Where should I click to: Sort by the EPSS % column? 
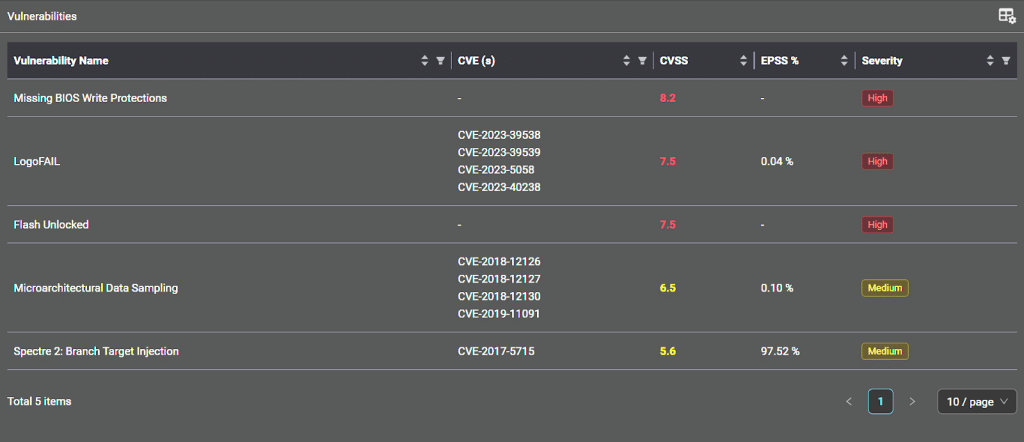pyautogui.click(x=844, y=61)
